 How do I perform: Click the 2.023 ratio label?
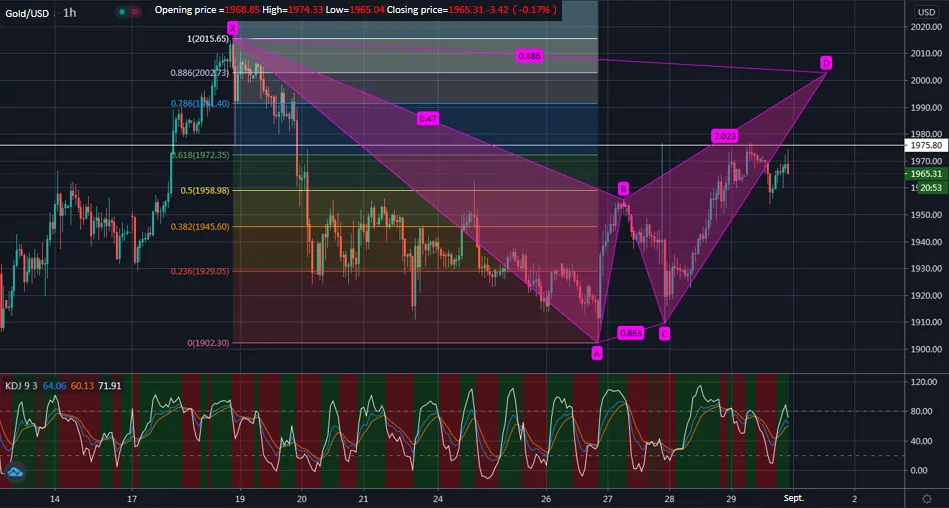click(x=724, y=137)
